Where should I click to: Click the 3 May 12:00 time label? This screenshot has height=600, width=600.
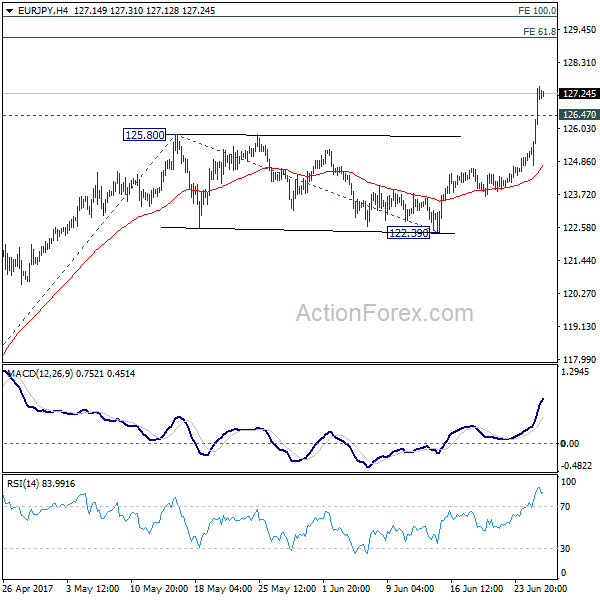point(92,588)
